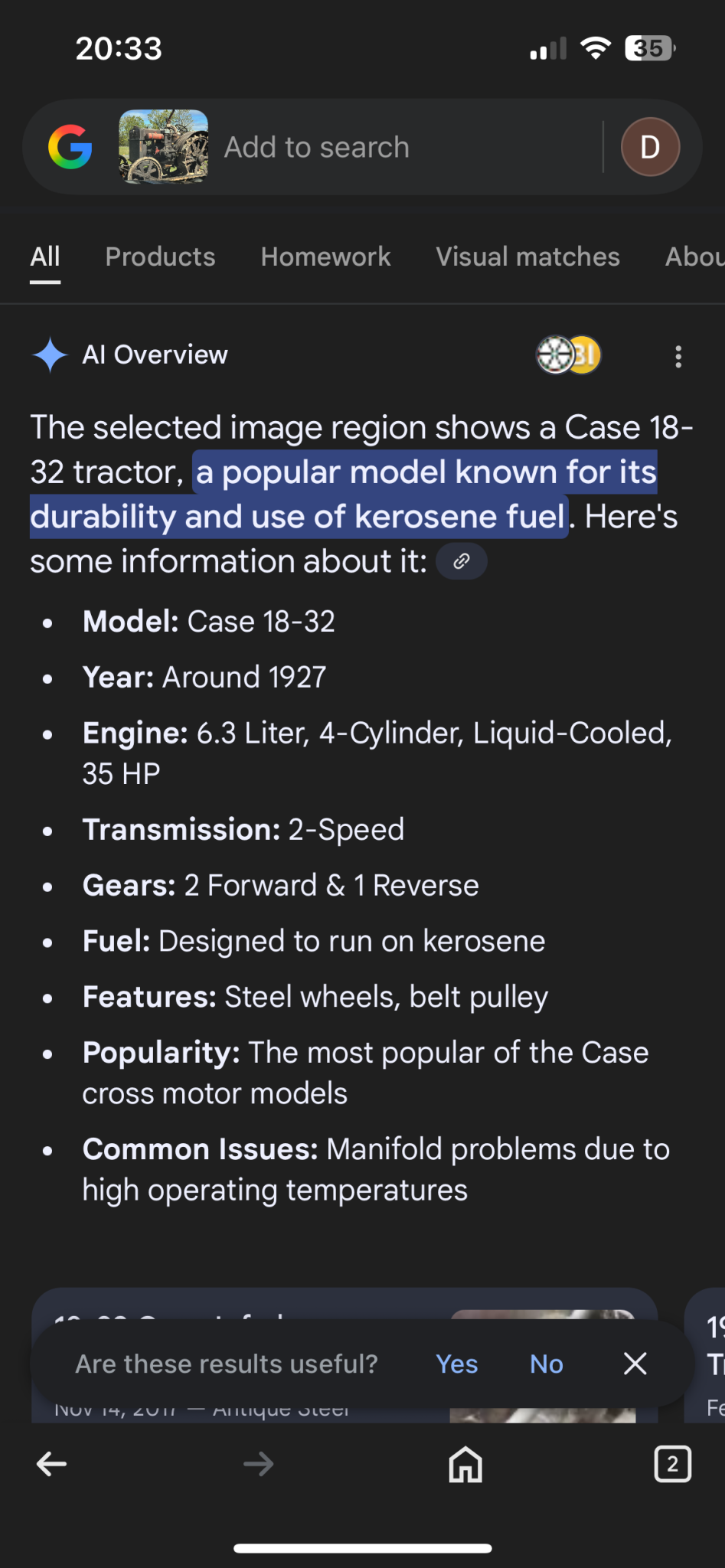Tap the Google logo icon
This screenshot has height=1568, width=725.
click(70, 147)
